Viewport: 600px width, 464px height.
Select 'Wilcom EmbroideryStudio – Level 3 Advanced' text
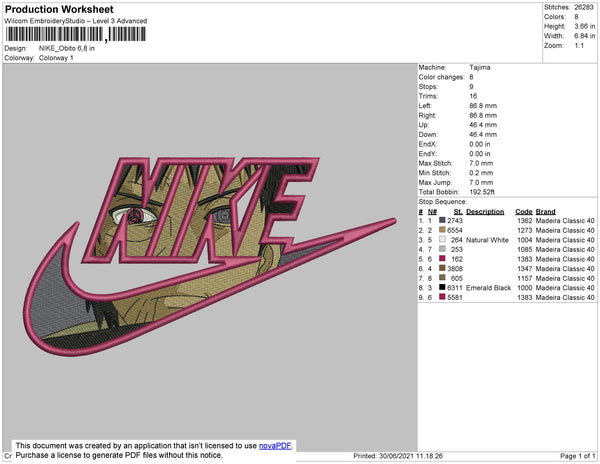(x=76, y=21)
